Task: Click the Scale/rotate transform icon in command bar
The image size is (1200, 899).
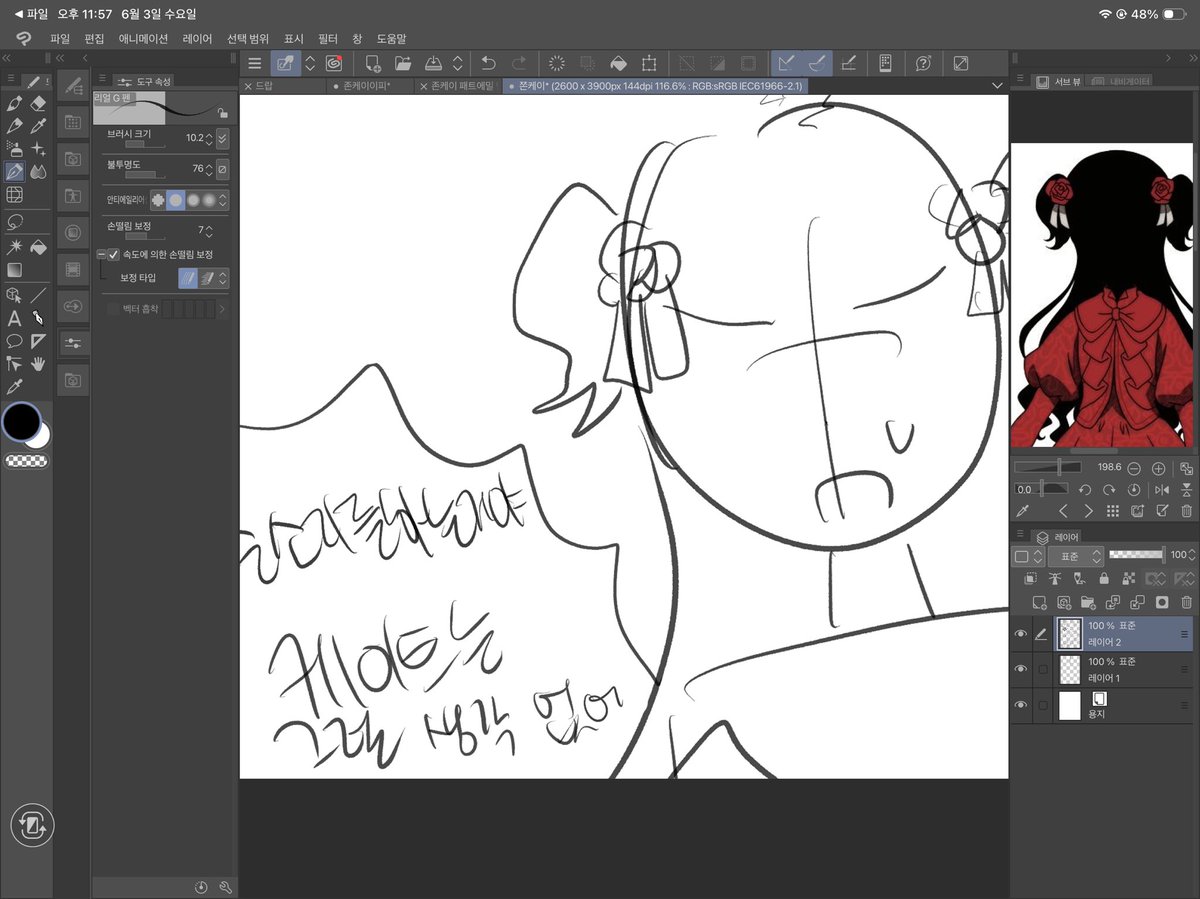Action: pyautogui.click(x=649, y=63)
